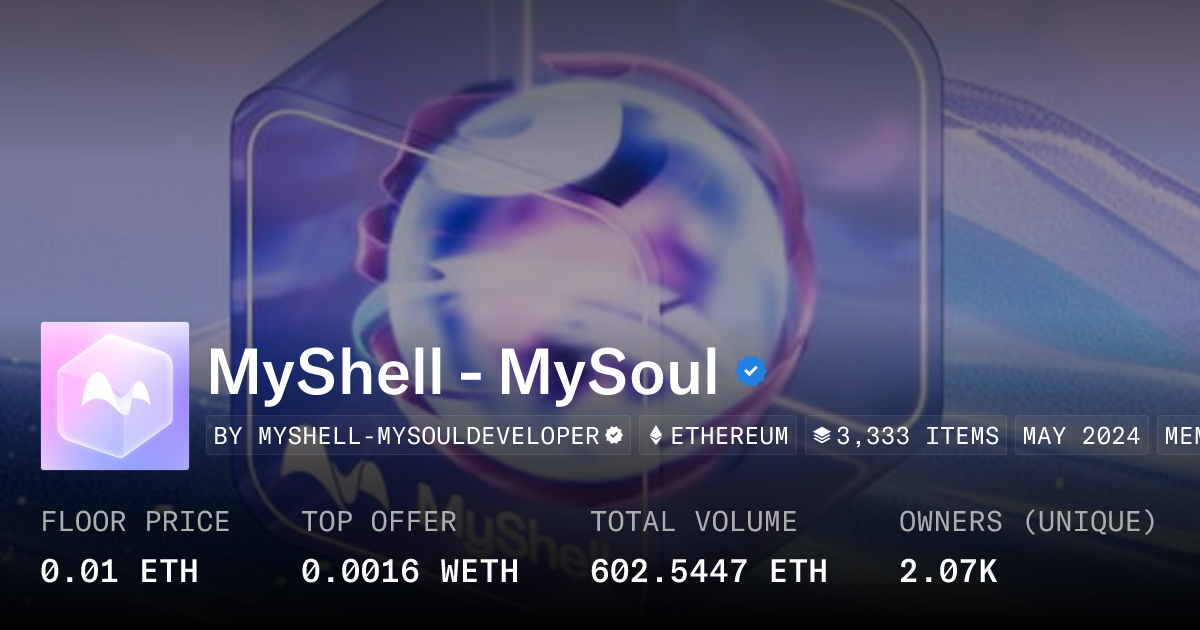Click the stacked layers items icon
1200x630 pixels.
pos(822,436)
